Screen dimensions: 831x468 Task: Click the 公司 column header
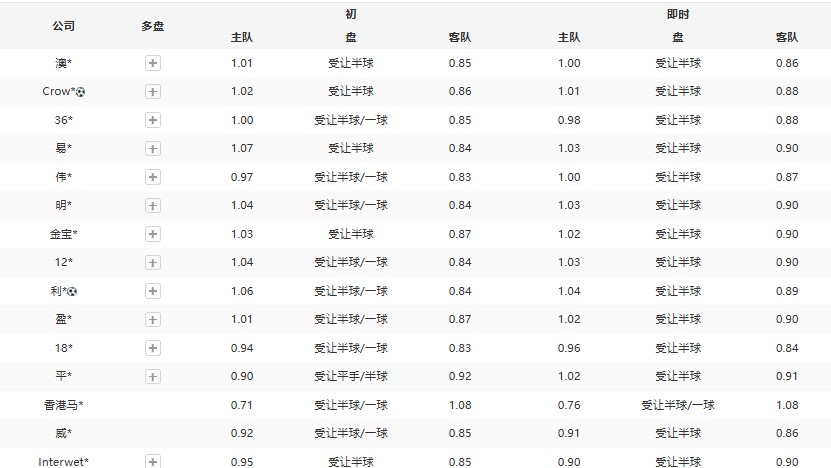[63, 26]
